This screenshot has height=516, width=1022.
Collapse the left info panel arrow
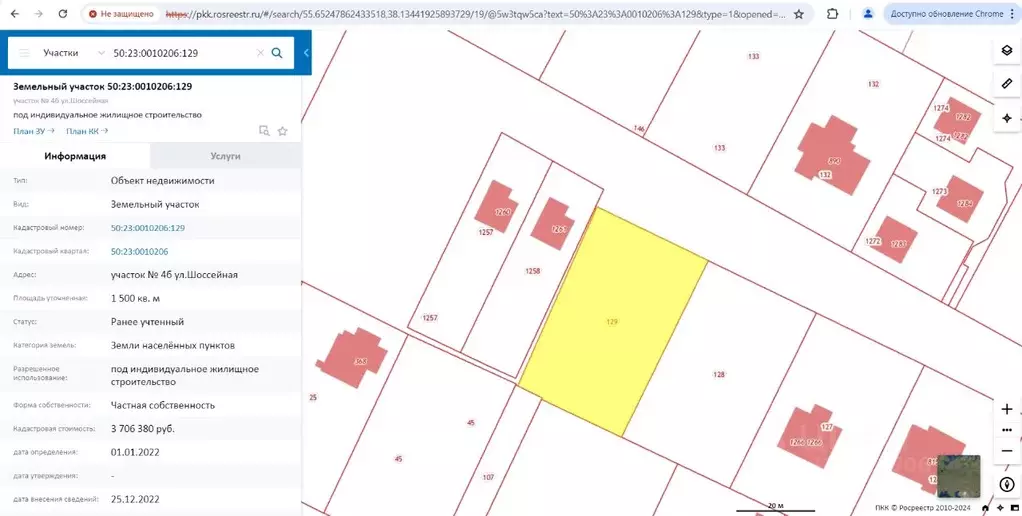[306, 52]
